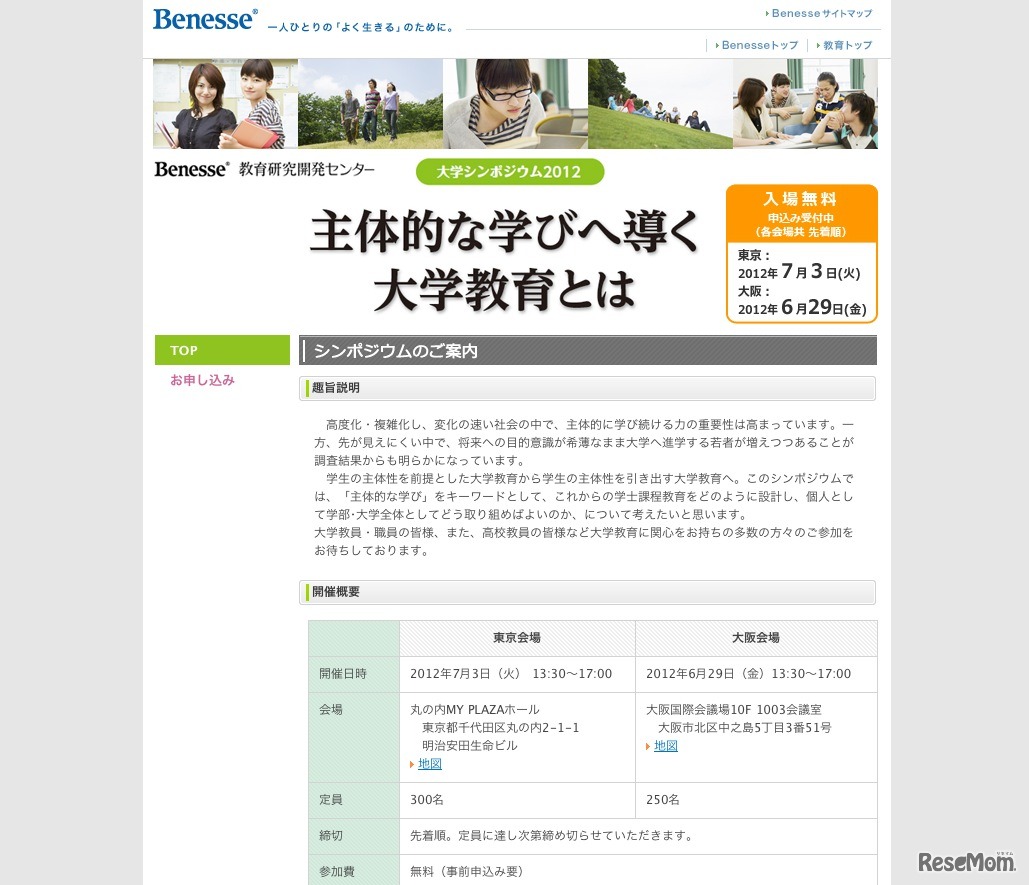Screen dimensions: 1029x885
Task: Click the 大学シンポジウム2012 green badge
Action: point(510,171)
